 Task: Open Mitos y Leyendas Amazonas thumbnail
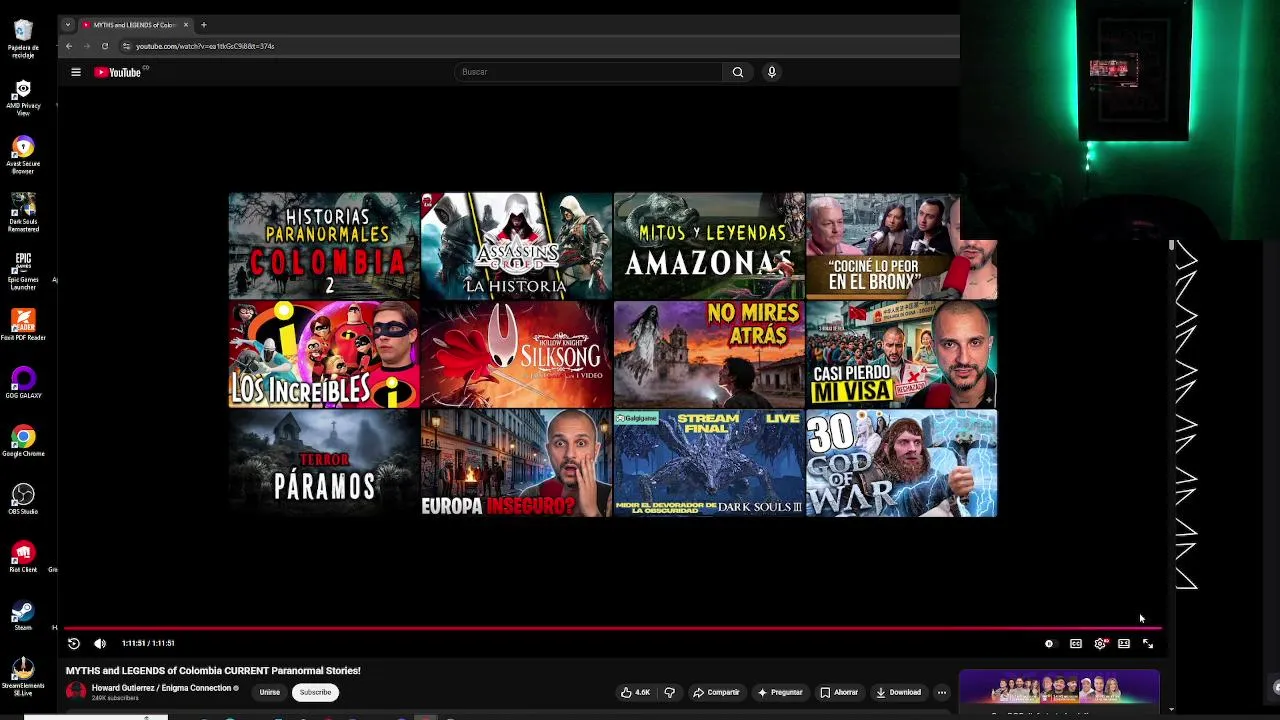(x=709, y=246)
